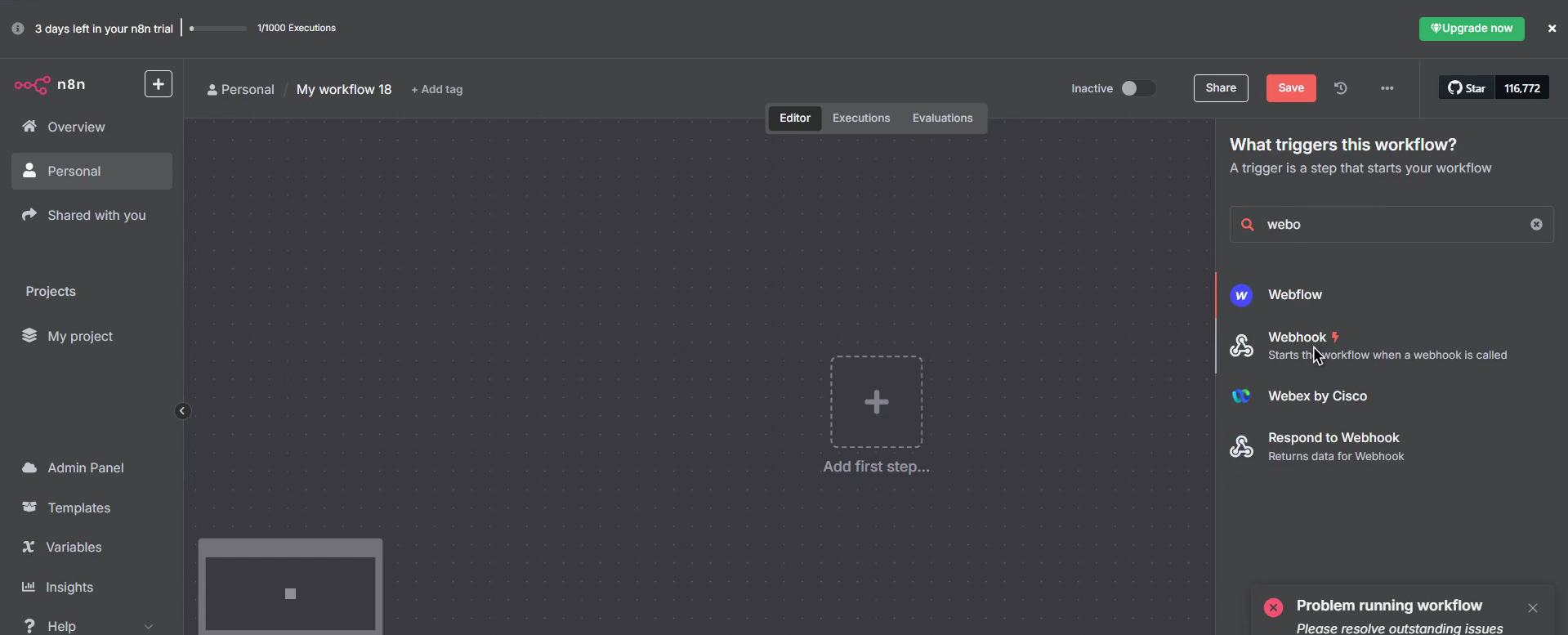1568x635 pixels.
Task: Select the Editor tab
Action: [x=795, y=119]
